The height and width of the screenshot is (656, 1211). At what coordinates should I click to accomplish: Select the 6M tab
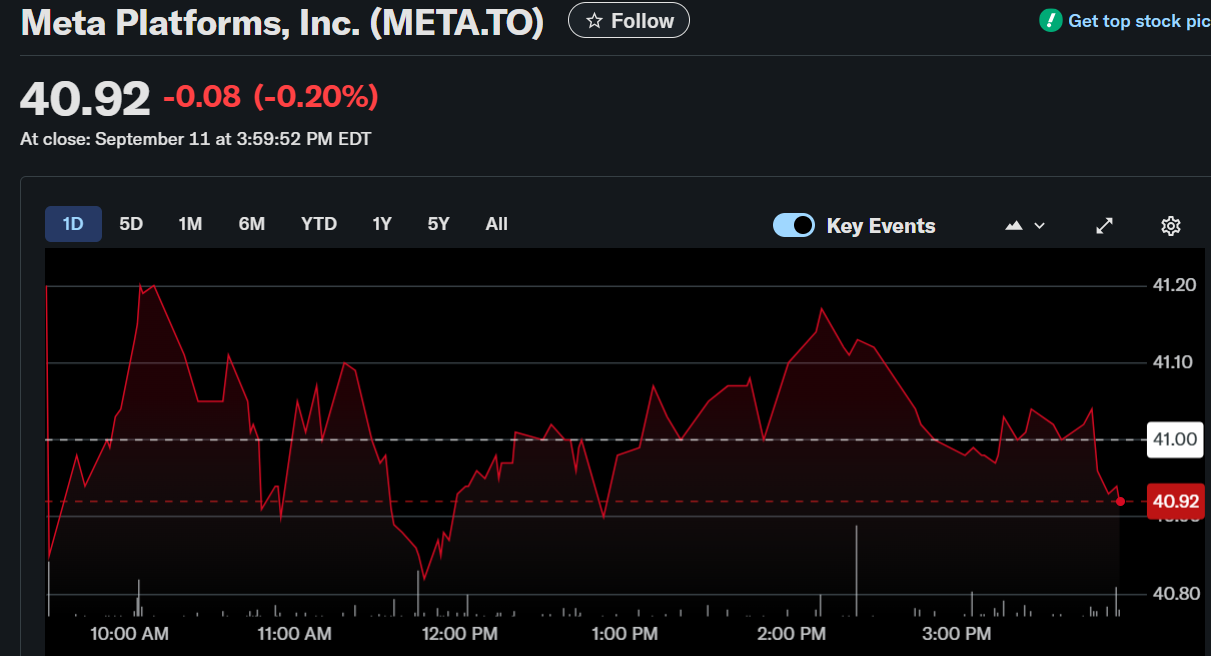tap(251, 224)
